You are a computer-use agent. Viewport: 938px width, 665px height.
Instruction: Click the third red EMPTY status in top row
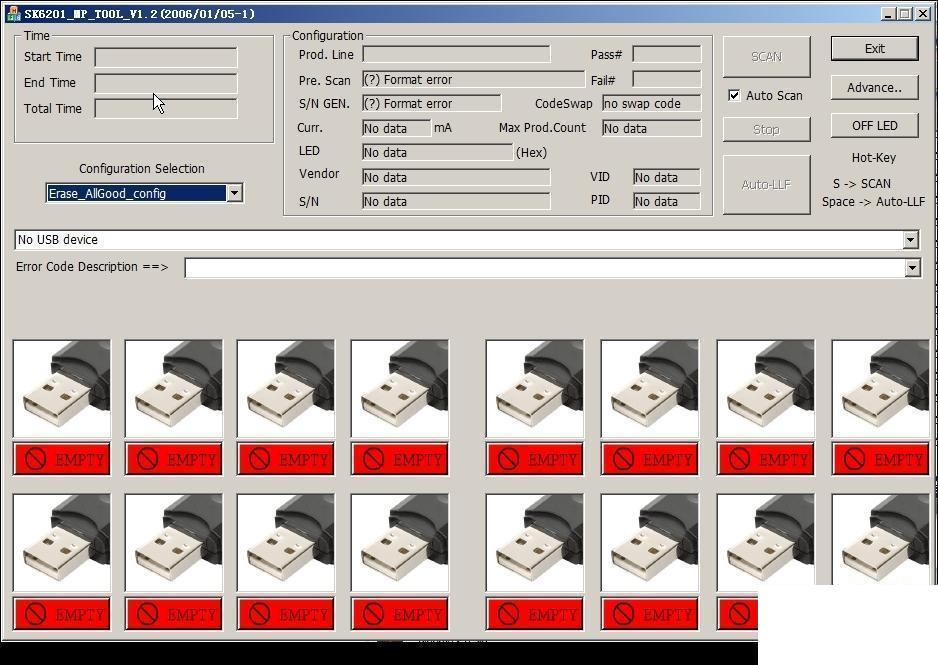coord(286,459)
